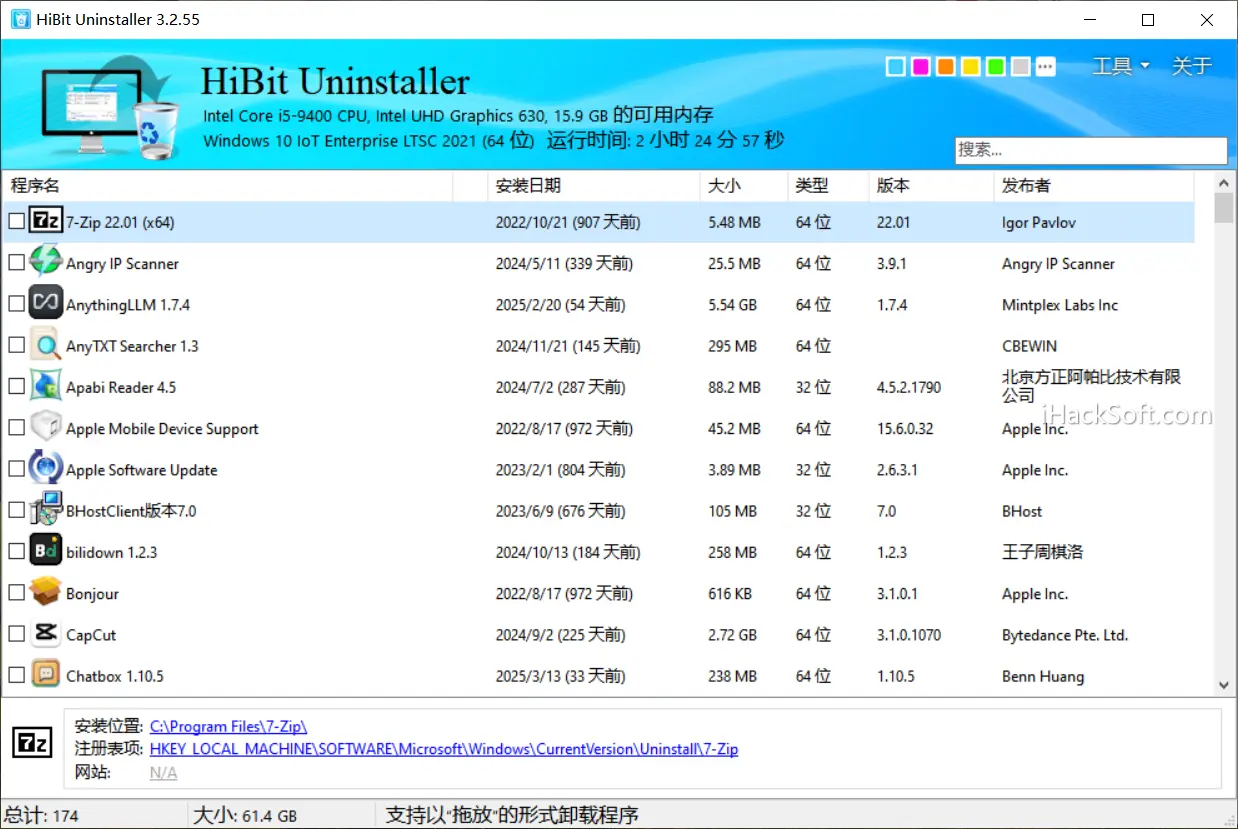Open the 工具 dropdown menu

[1120, 66]
